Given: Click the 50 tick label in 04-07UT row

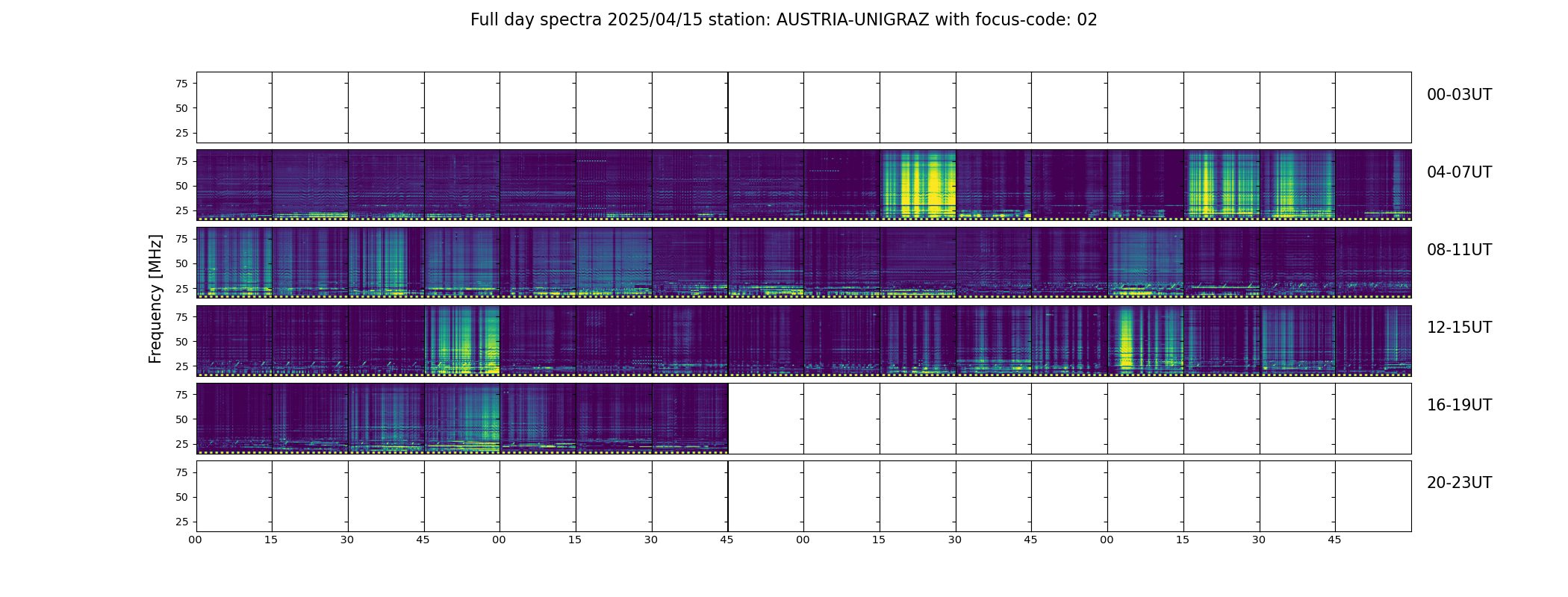Looking at the screenshot, I should pos(181,186).
